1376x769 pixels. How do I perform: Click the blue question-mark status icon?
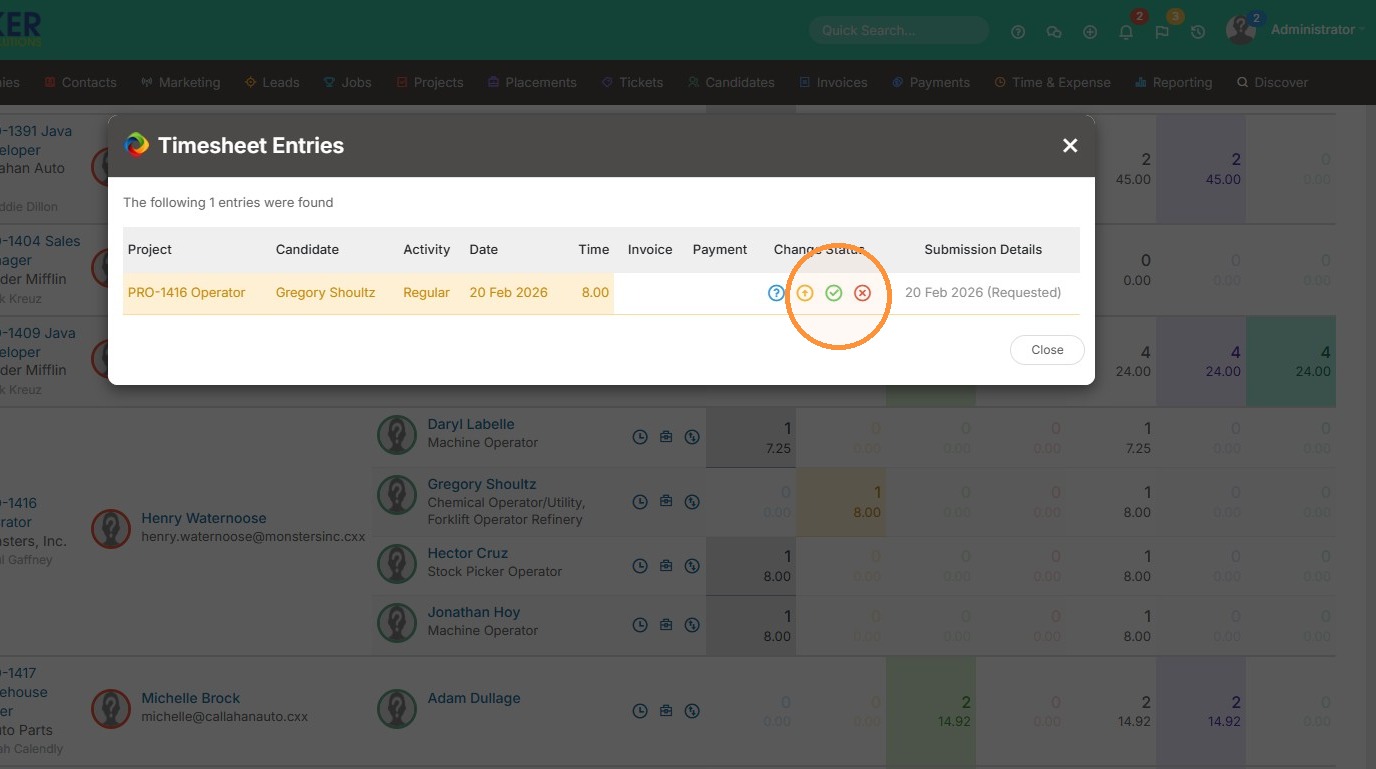(x=776, y=293)
